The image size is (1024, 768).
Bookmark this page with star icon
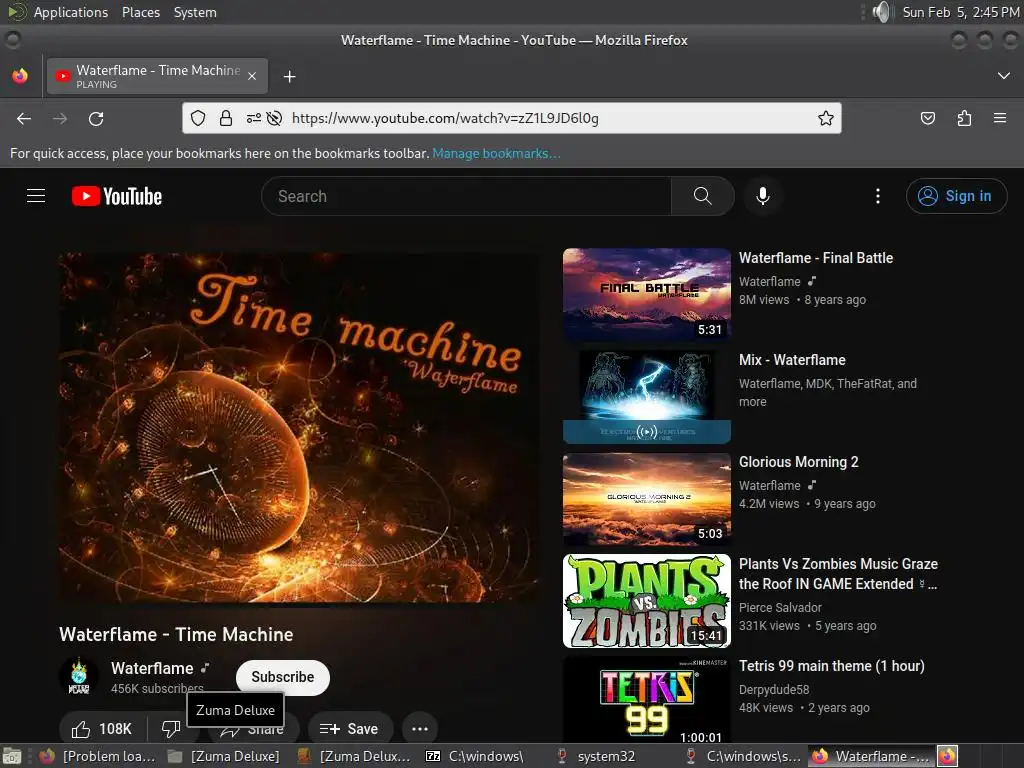pos(825,118)
